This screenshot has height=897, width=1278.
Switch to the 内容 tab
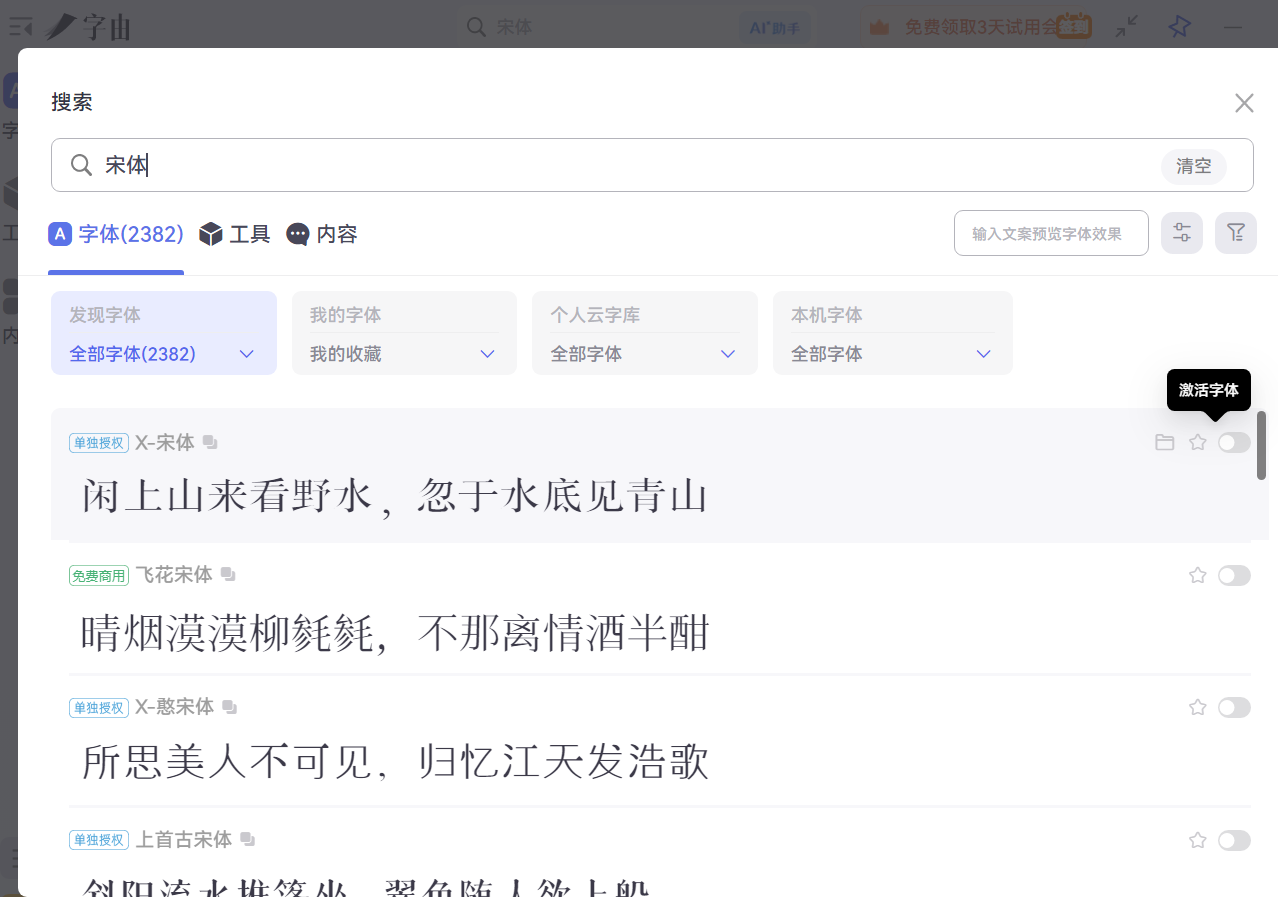[x=322, y=234]
